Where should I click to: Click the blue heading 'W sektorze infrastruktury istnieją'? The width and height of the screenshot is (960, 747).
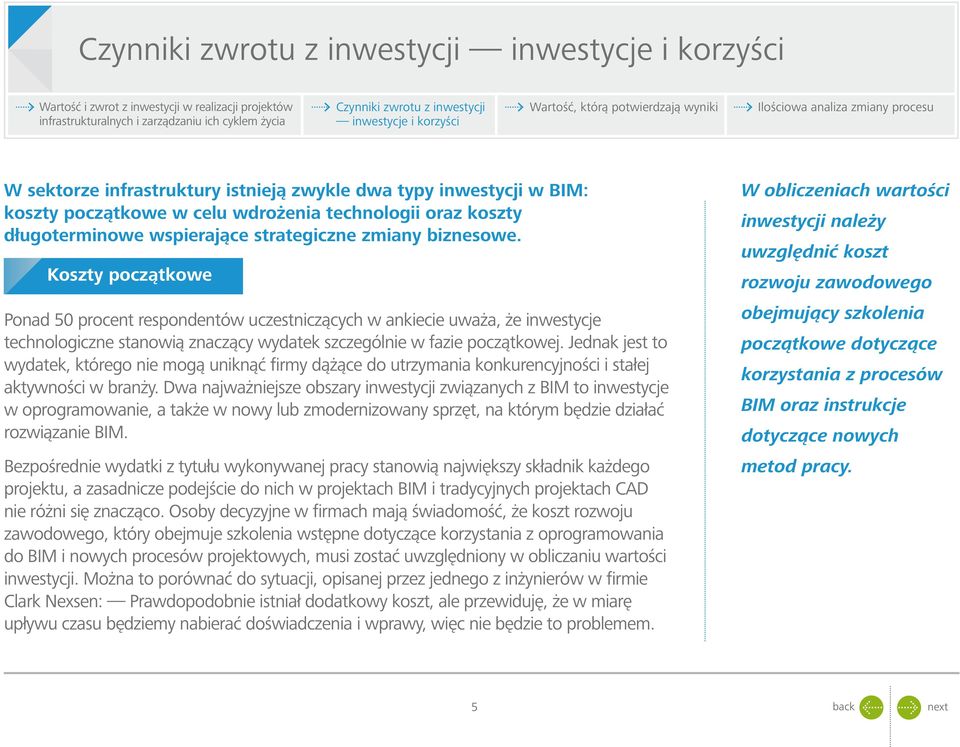click(x=296, y=212)
